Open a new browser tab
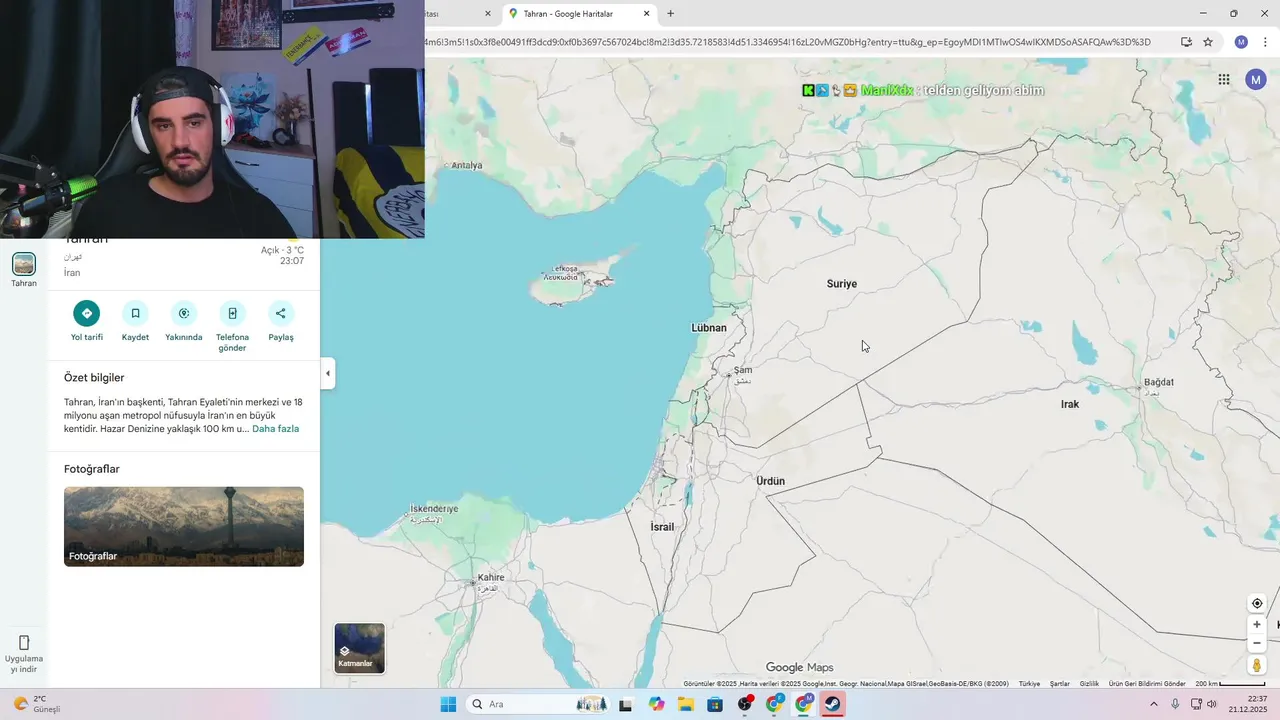The height and width of the screenshot is (720, 1280). click(670, 14)
